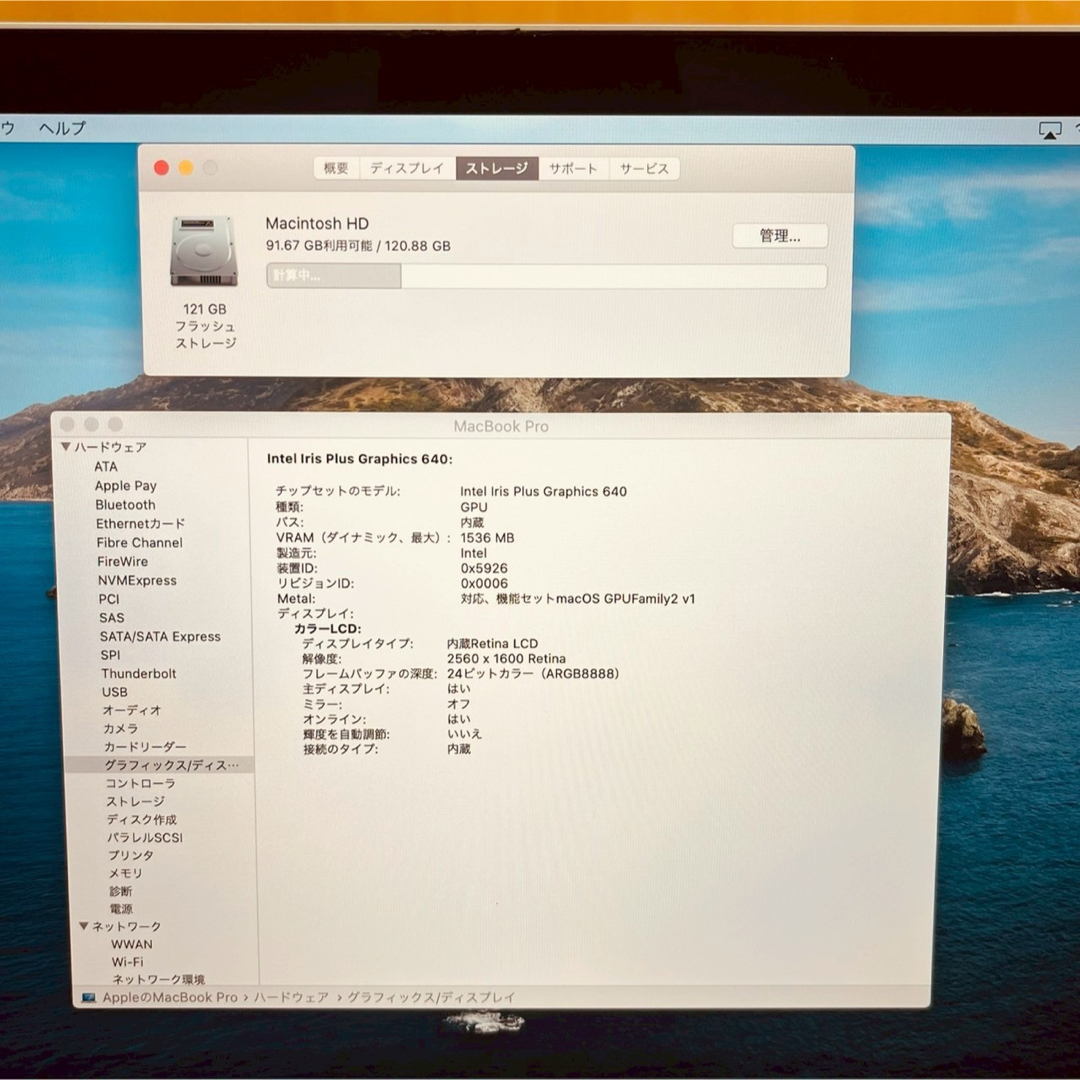Select Apple Pay in the sidebar

click(x=126, y=486)
